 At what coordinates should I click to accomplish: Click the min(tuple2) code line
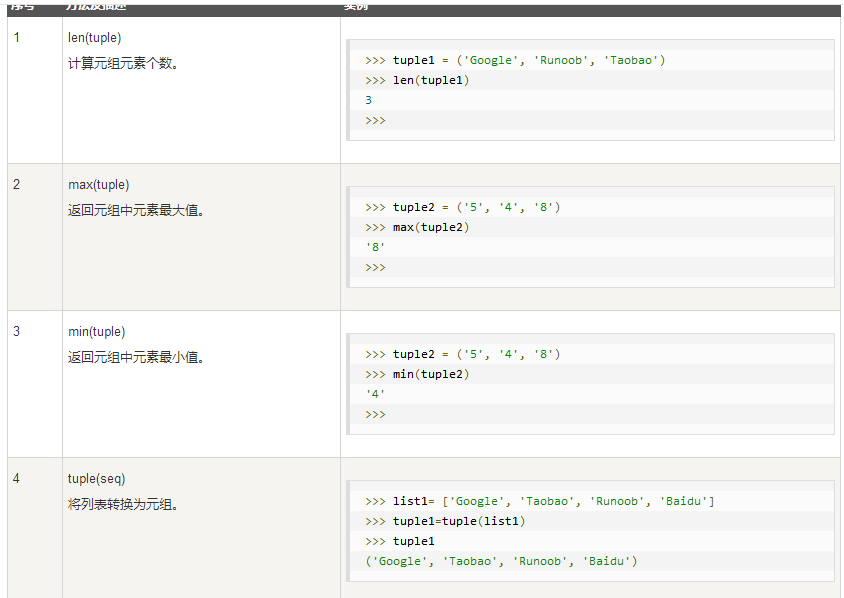pyautogui.click(x=418, y=374)
